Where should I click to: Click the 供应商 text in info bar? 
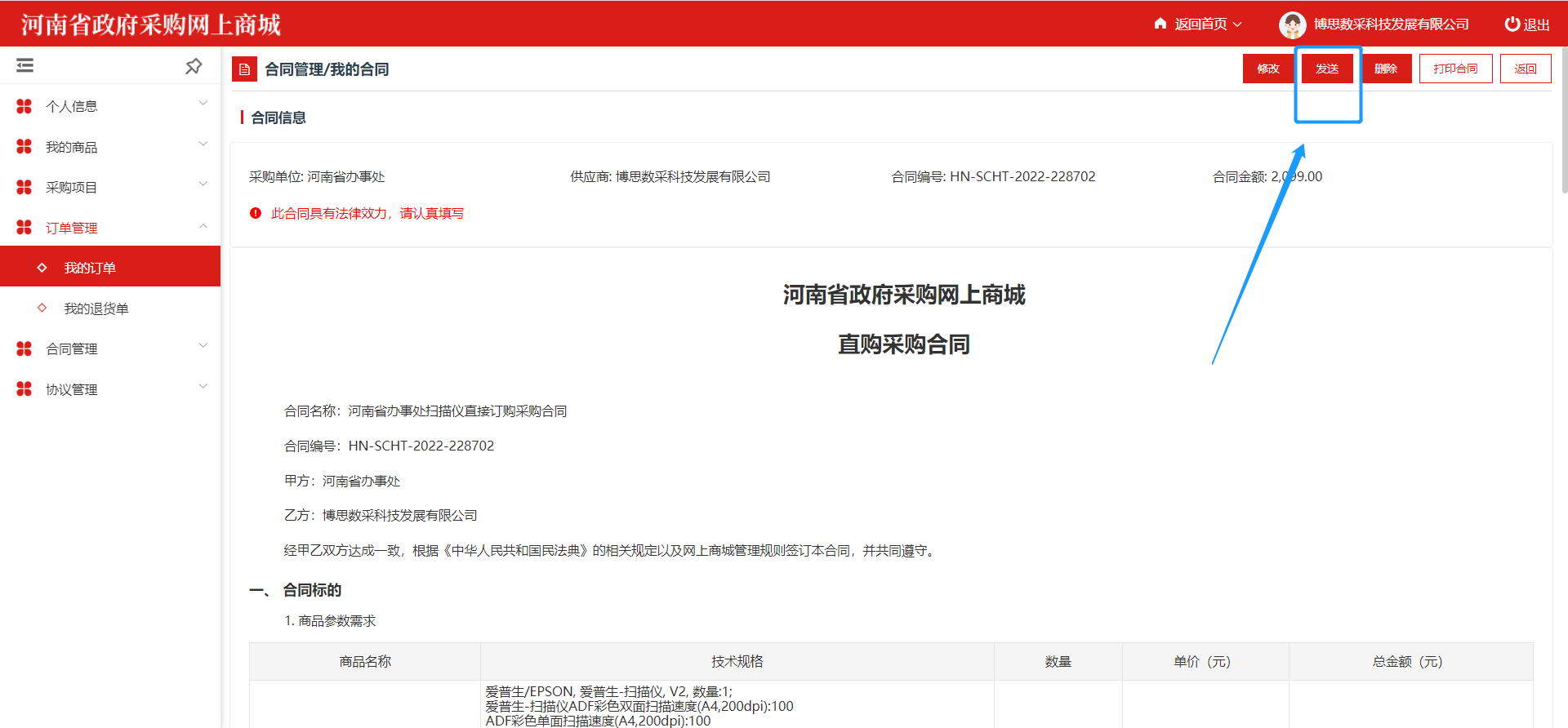click(x=670, y=176)
